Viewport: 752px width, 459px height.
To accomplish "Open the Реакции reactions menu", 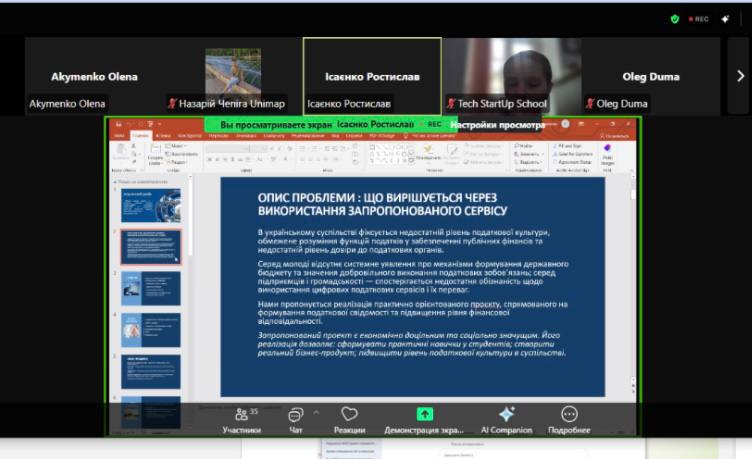I will point(349,419).
